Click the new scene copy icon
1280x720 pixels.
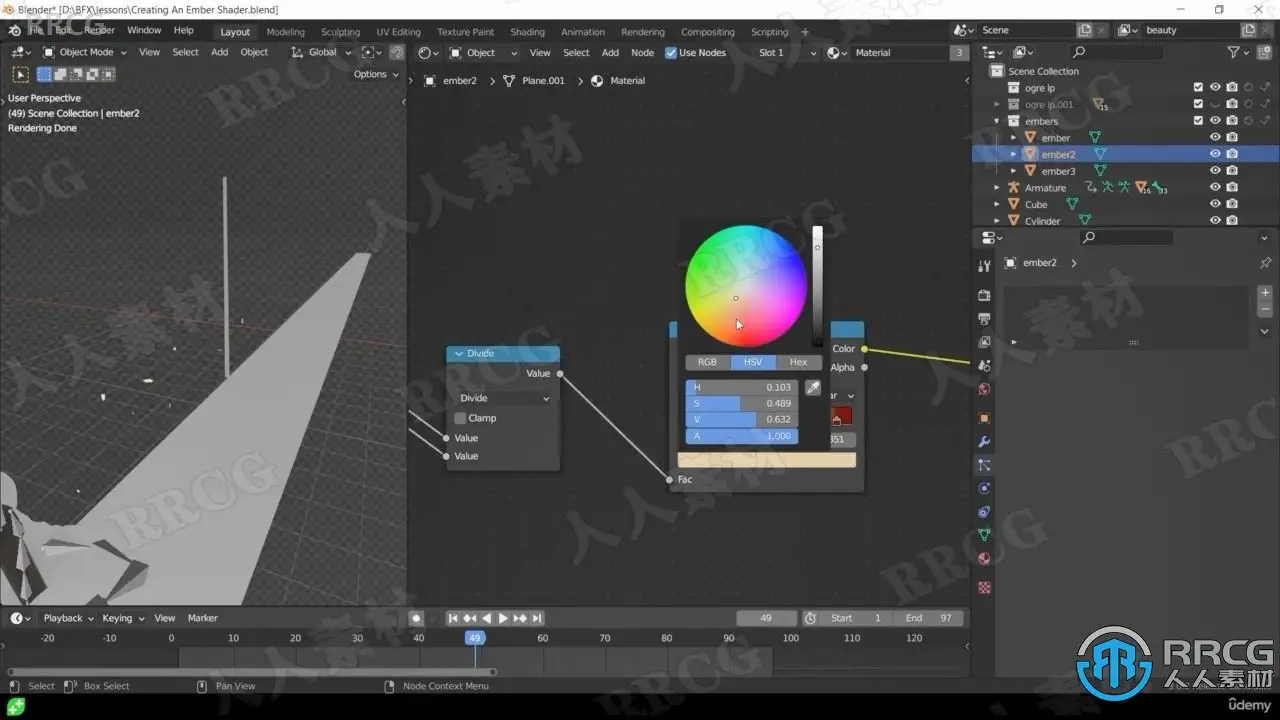[x=1085, y=30]
